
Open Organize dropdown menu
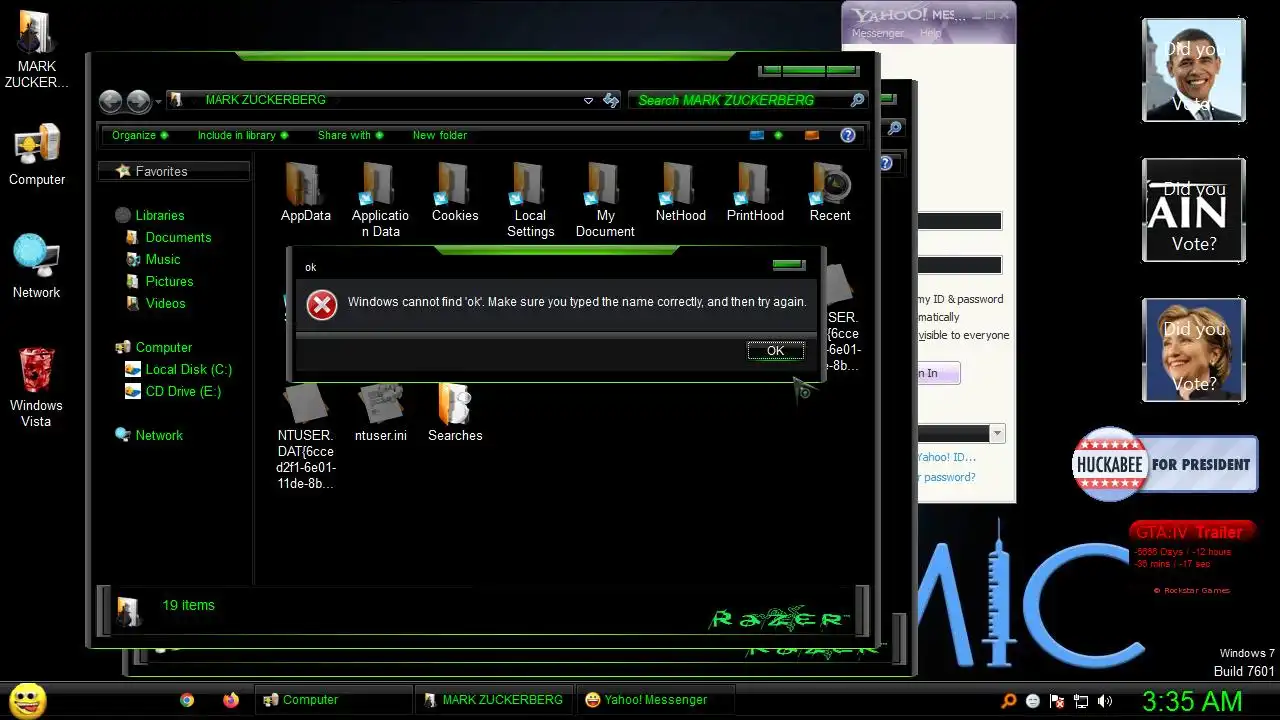point(140,135)
